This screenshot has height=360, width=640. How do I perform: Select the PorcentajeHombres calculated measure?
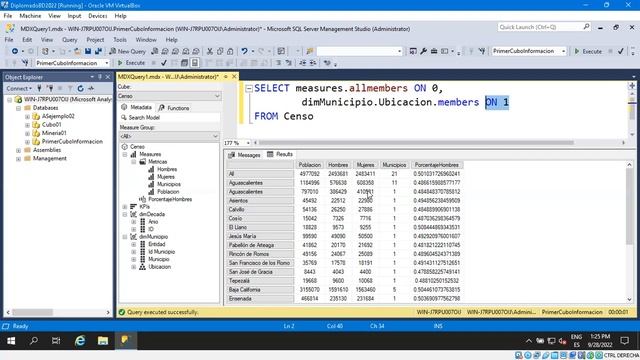click(170, 200)
